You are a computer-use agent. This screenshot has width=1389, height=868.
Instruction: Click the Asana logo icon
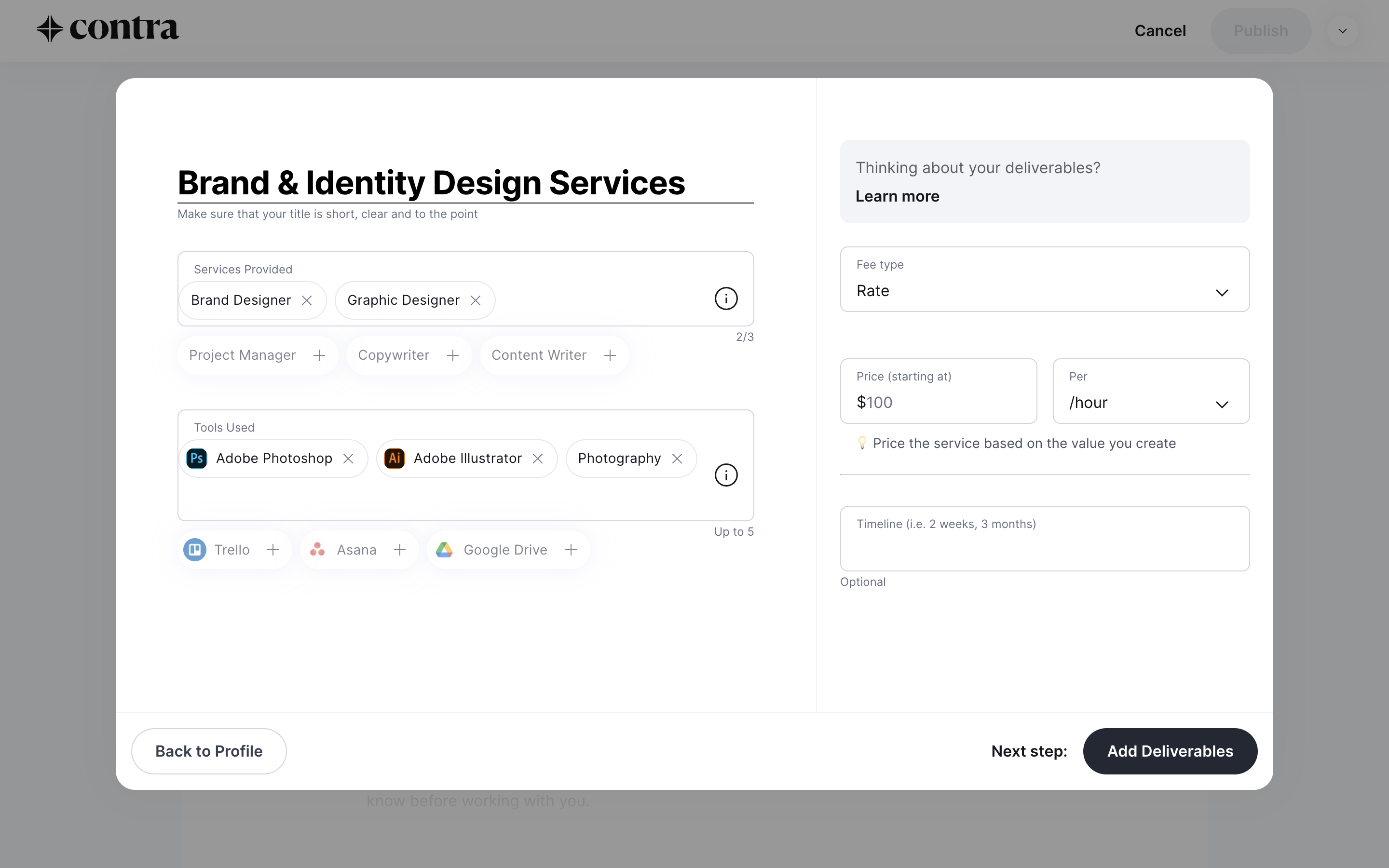pyautogui.click(x=317, y=550)
